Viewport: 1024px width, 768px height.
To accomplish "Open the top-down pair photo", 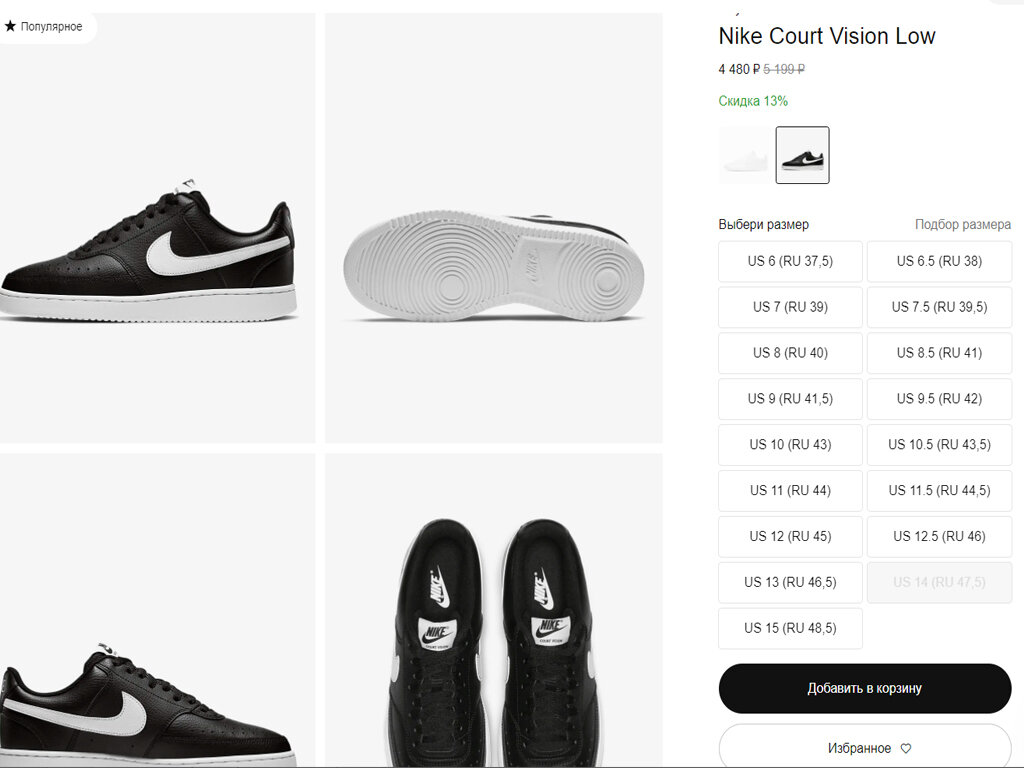I will coord(494,620).
